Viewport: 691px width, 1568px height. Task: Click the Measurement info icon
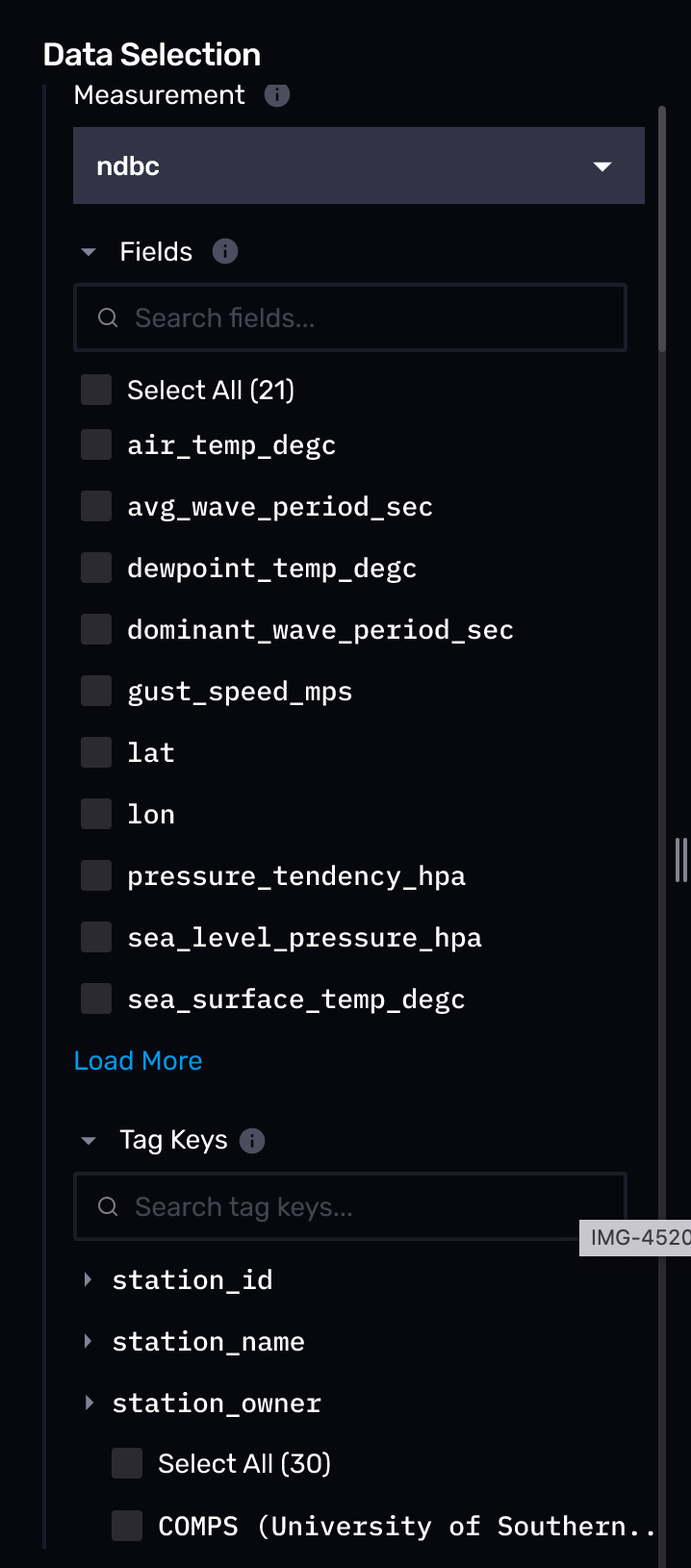point(277,95)
